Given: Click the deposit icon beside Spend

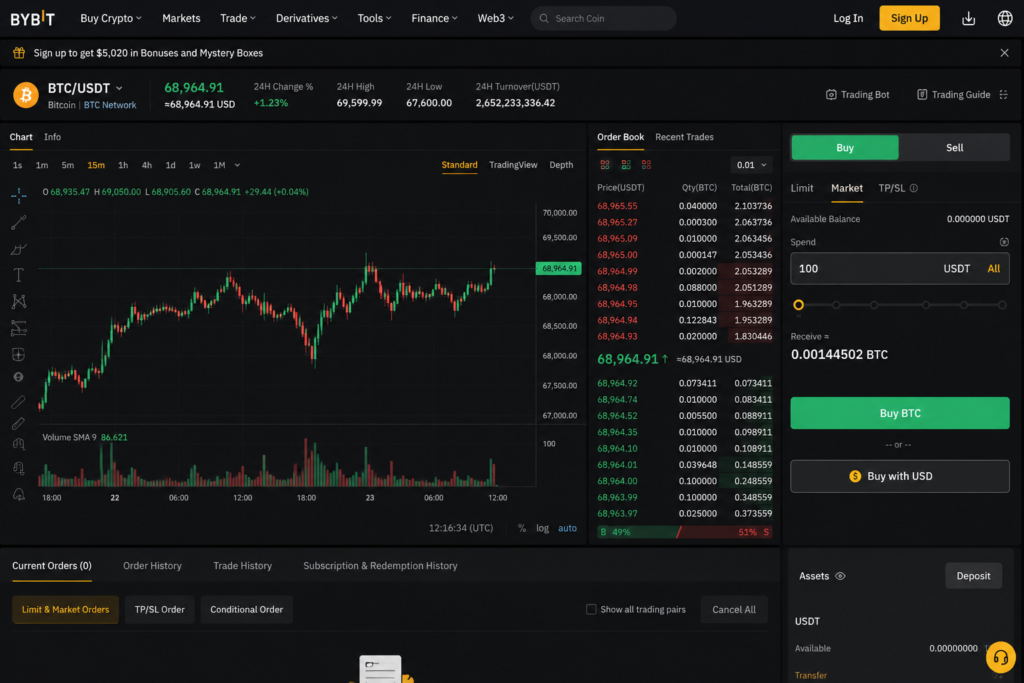Looking at the screenshot, I should point(1004,242).
